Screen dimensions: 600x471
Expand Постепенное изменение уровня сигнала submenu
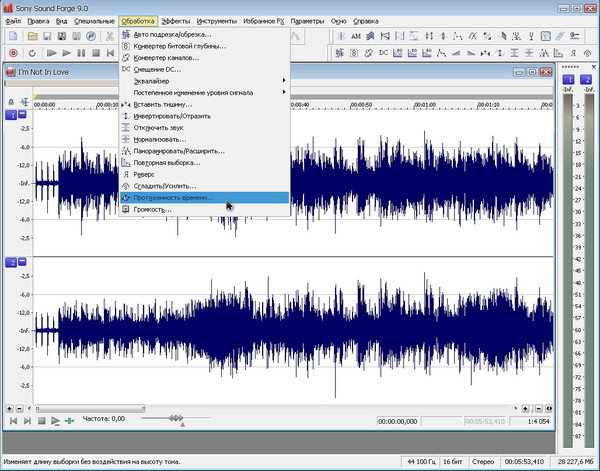205,93
